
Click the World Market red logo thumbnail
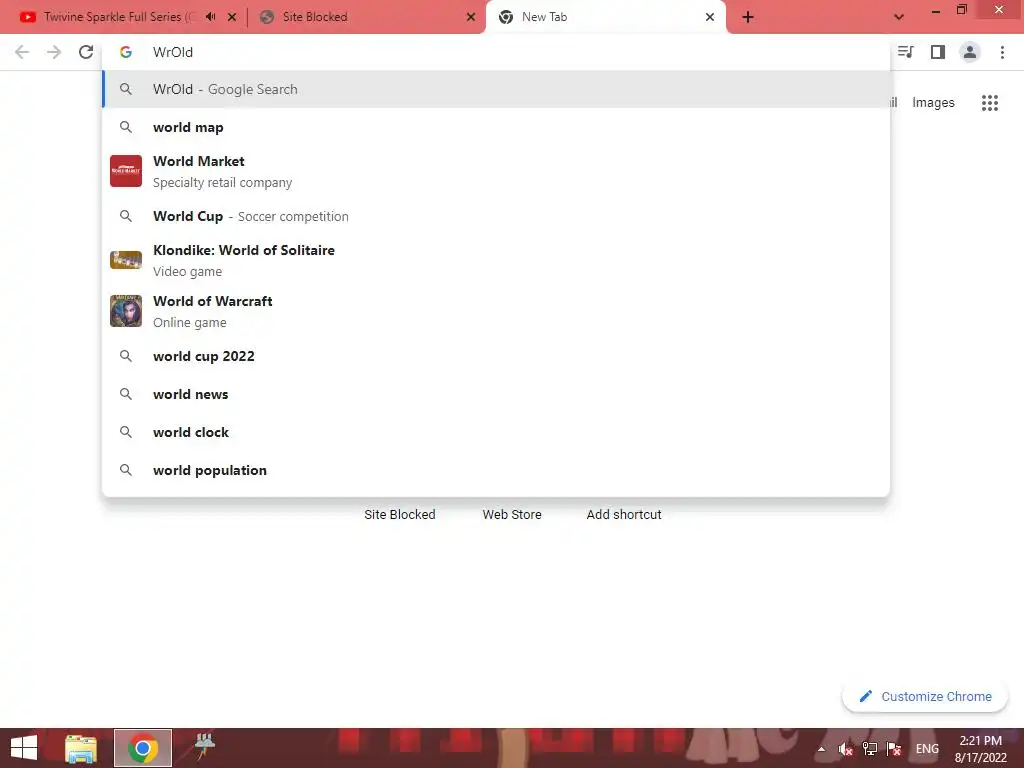click(x=126, y=171)
